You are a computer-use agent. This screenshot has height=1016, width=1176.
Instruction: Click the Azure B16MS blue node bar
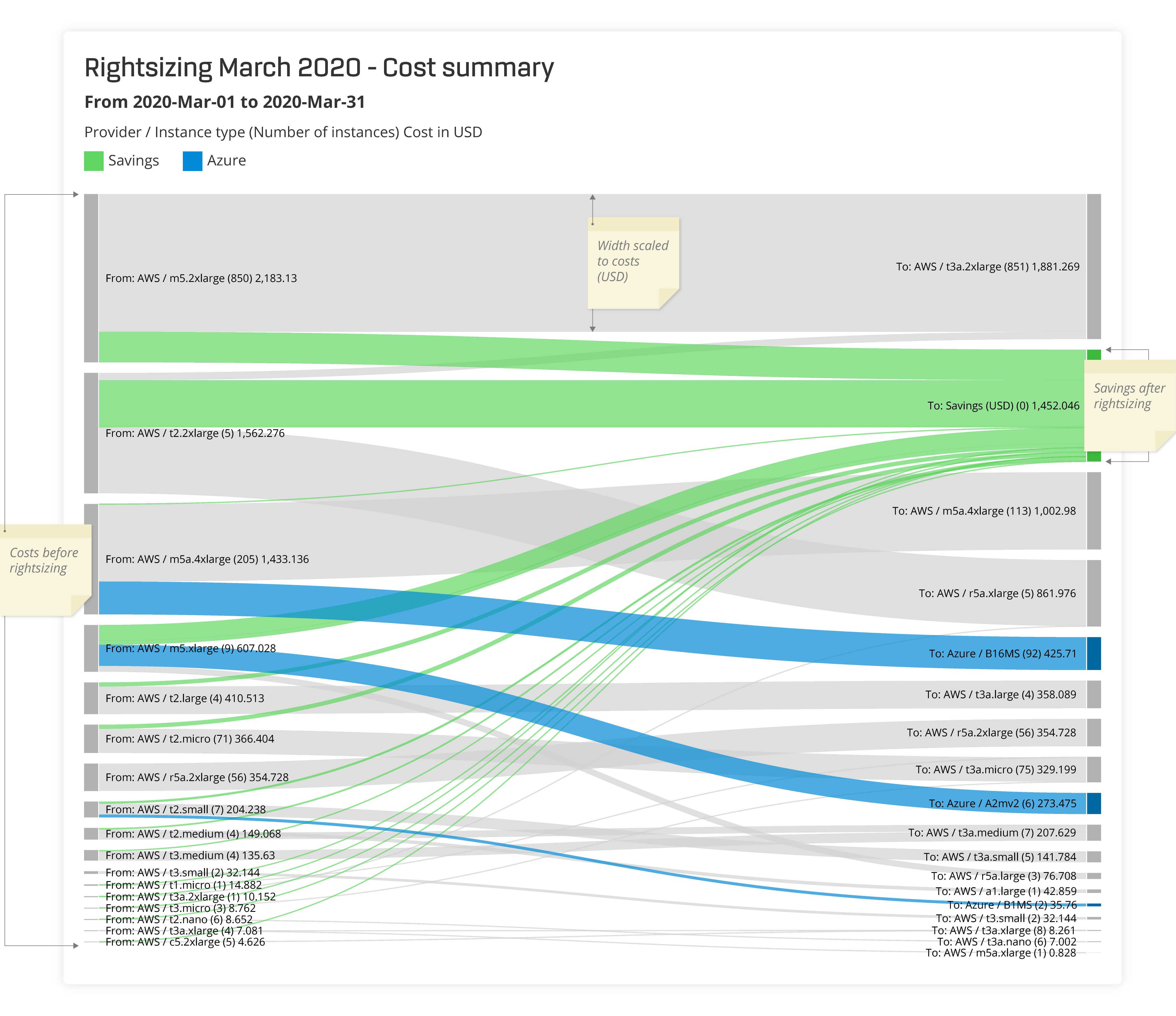tap(1094, 653)
